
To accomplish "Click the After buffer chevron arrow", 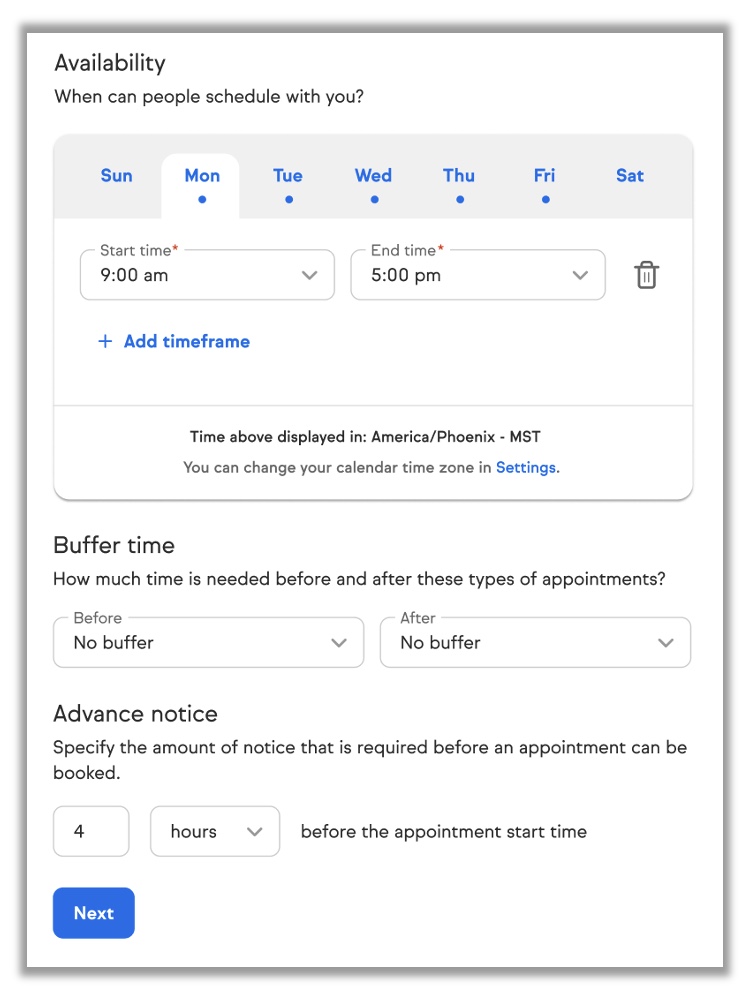I will tap(666, 643).
